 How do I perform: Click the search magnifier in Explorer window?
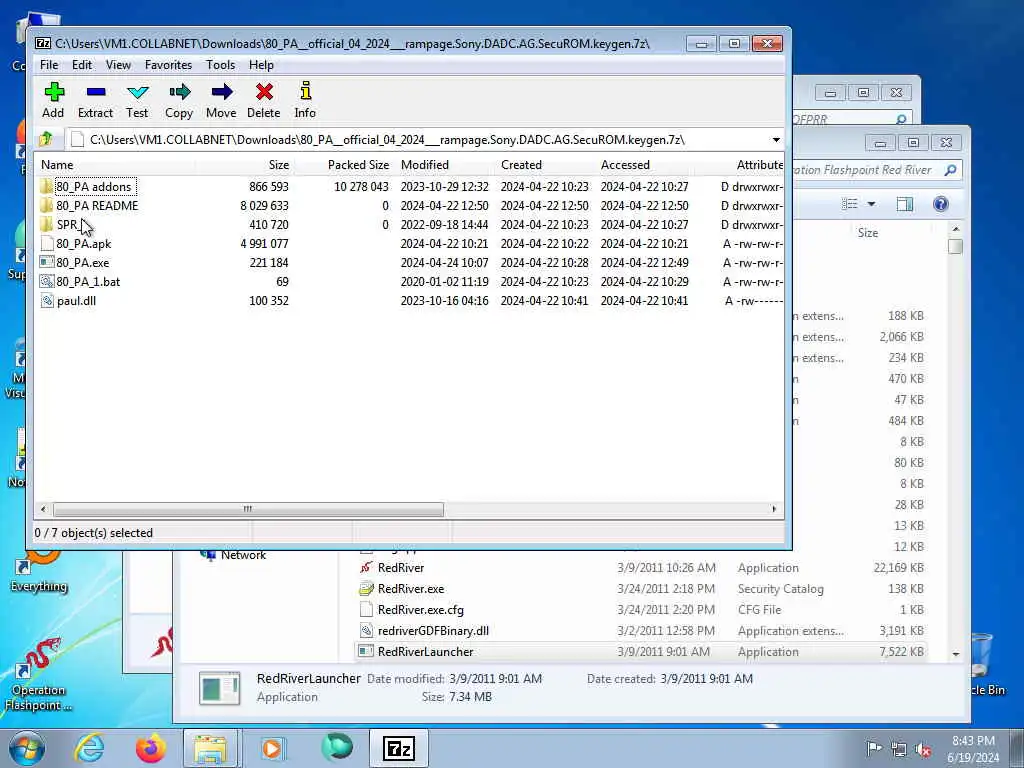point(950,170)
